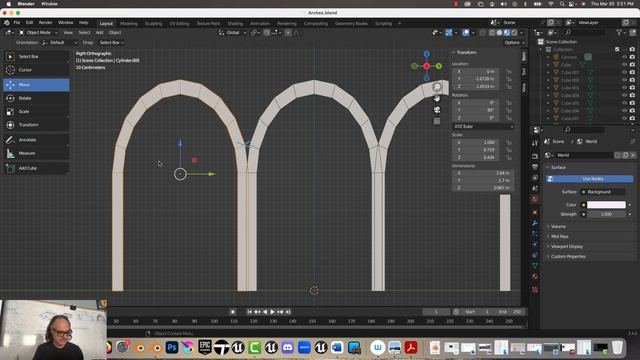The image size is (640, 360).
Task: Click the Strength value slider
Action: tap(606, 214)
